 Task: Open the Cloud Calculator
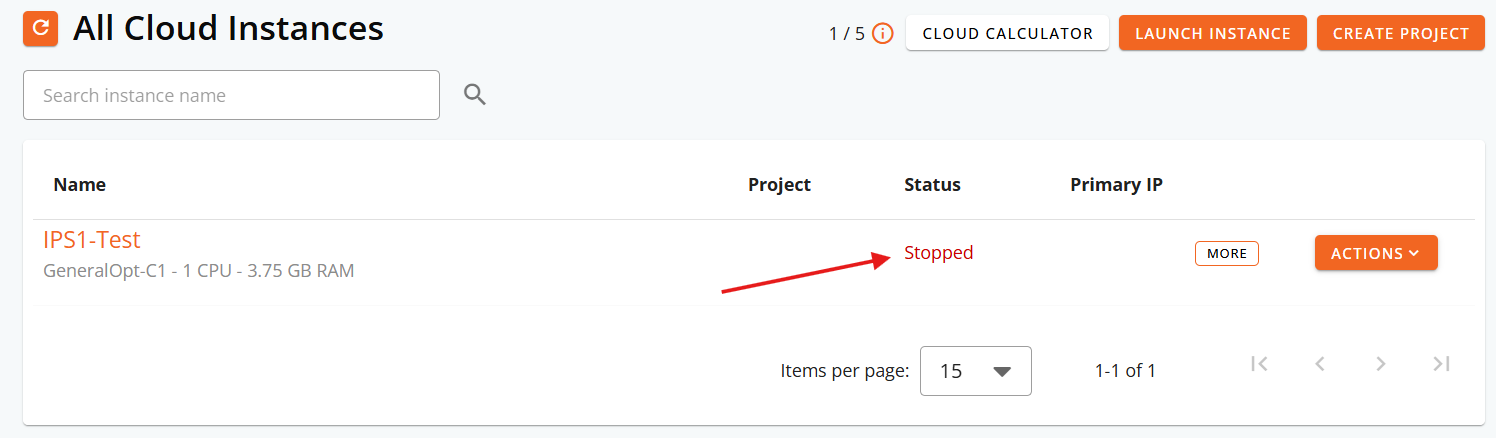pyautogui.click(x=1008, y=33)
